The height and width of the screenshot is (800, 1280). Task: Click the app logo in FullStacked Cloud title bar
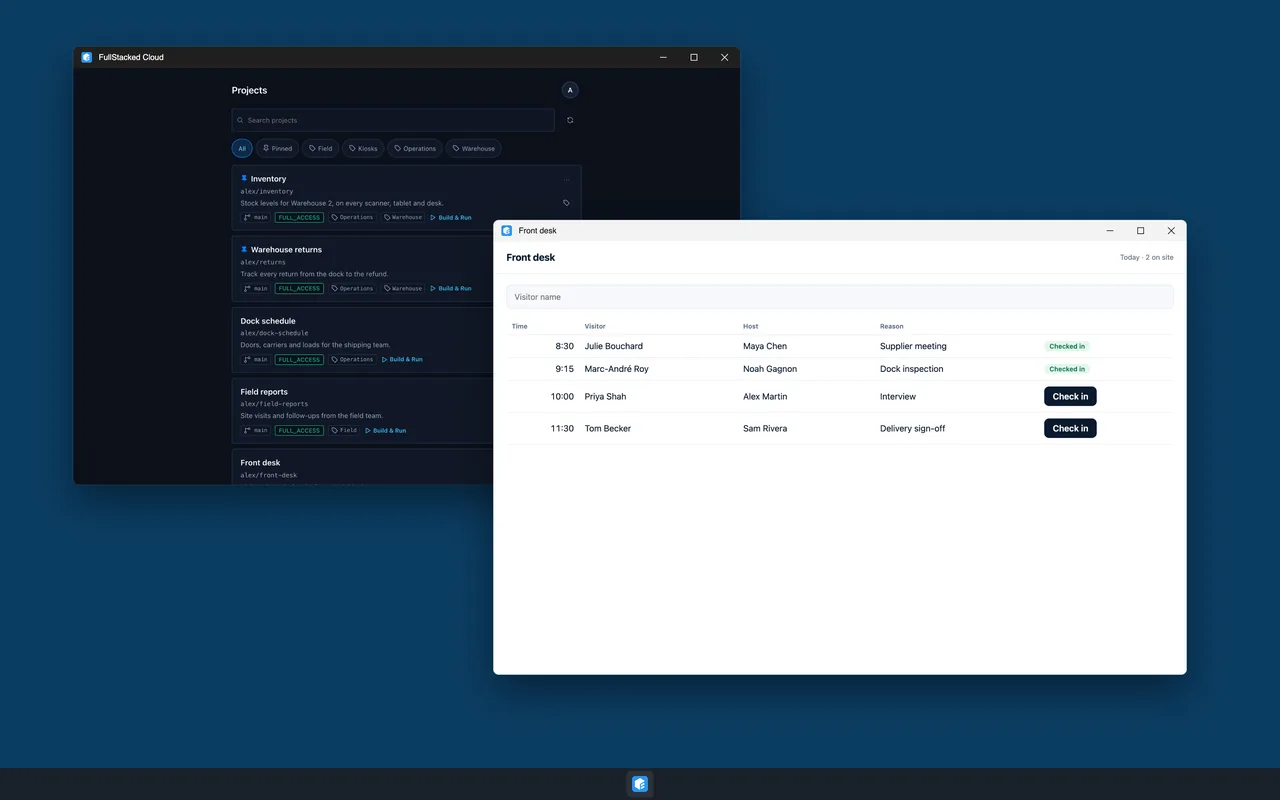(87, 57)
